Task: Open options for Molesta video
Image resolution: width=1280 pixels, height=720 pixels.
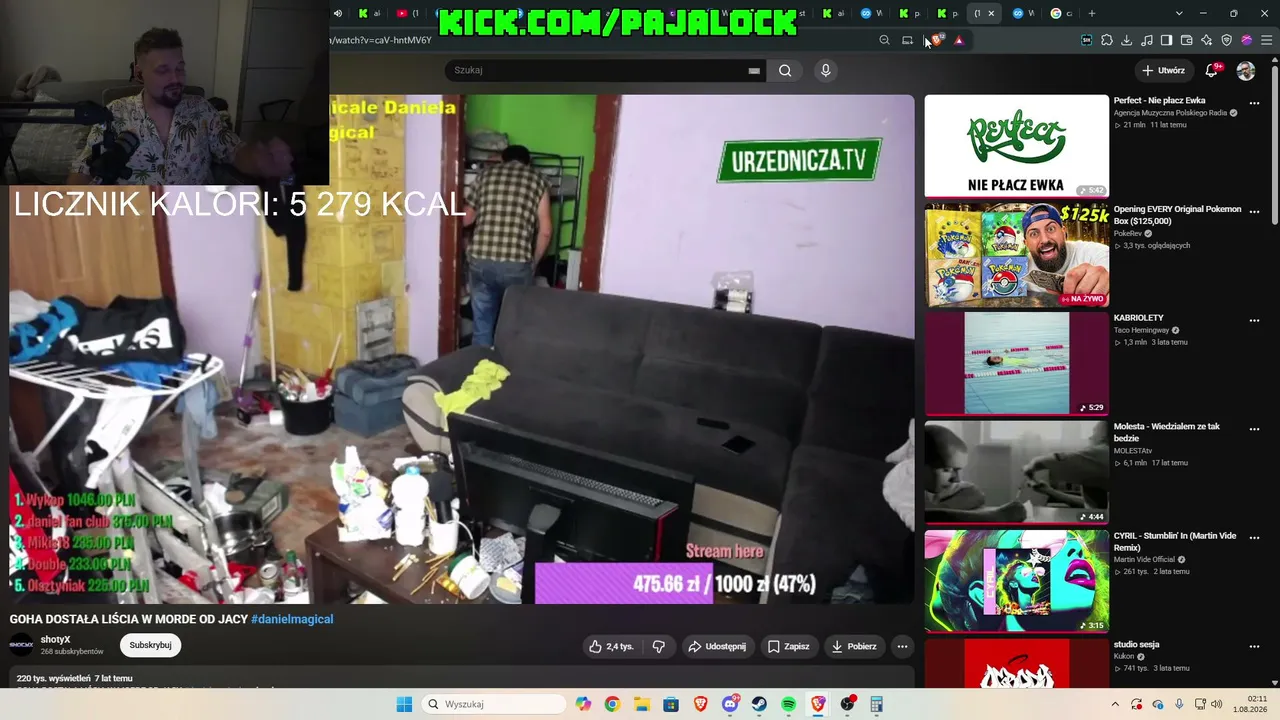Action: tap(1254, 429)
